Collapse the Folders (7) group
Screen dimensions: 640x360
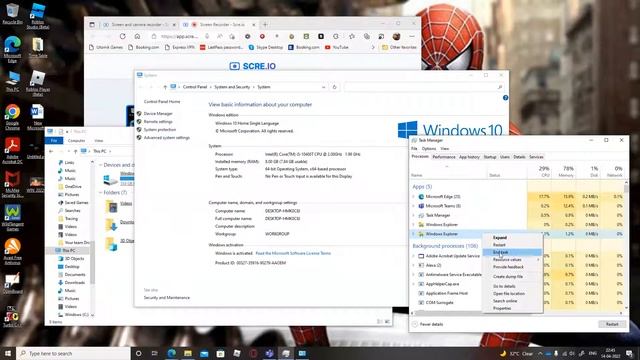(101, 193)
